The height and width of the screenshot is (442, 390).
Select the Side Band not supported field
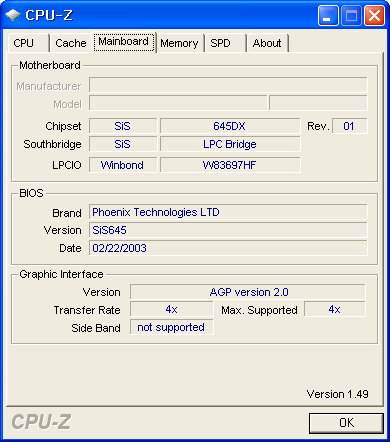[x=171, y=327]
